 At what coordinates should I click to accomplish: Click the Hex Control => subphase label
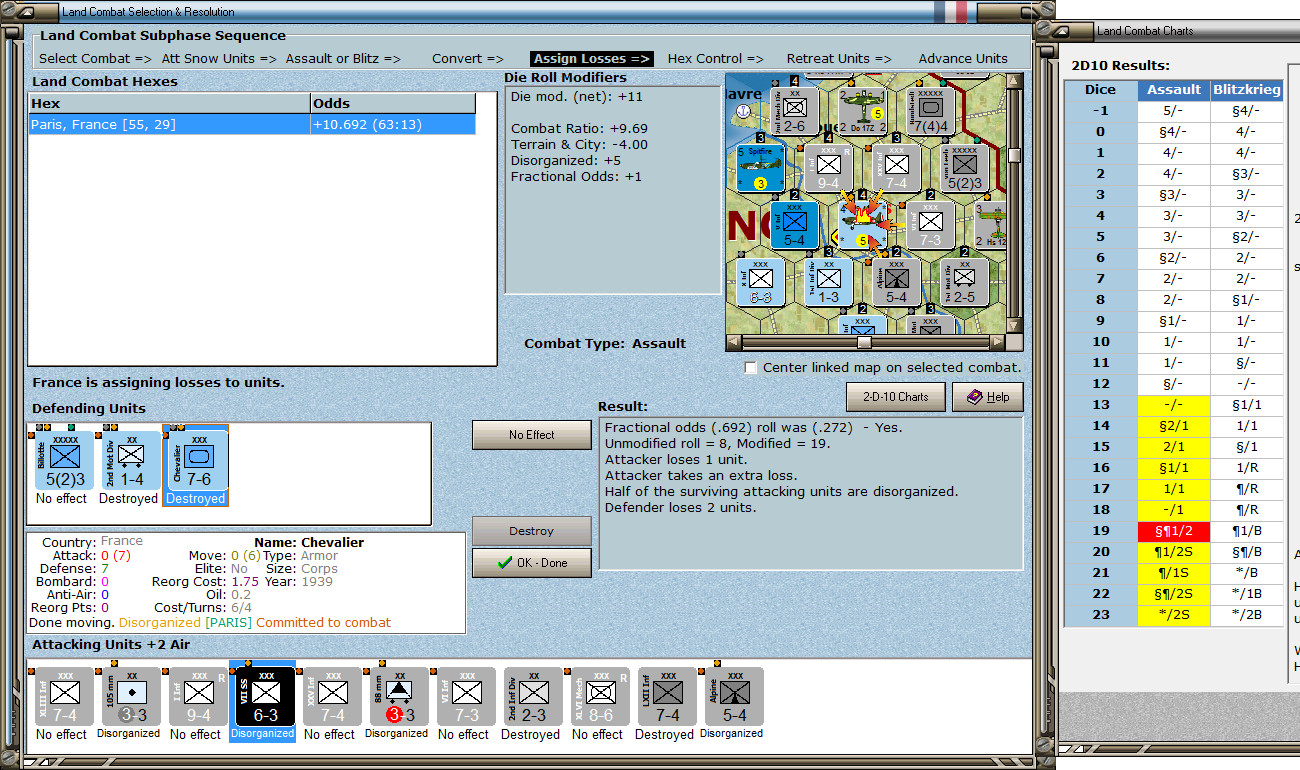(715, 58)
